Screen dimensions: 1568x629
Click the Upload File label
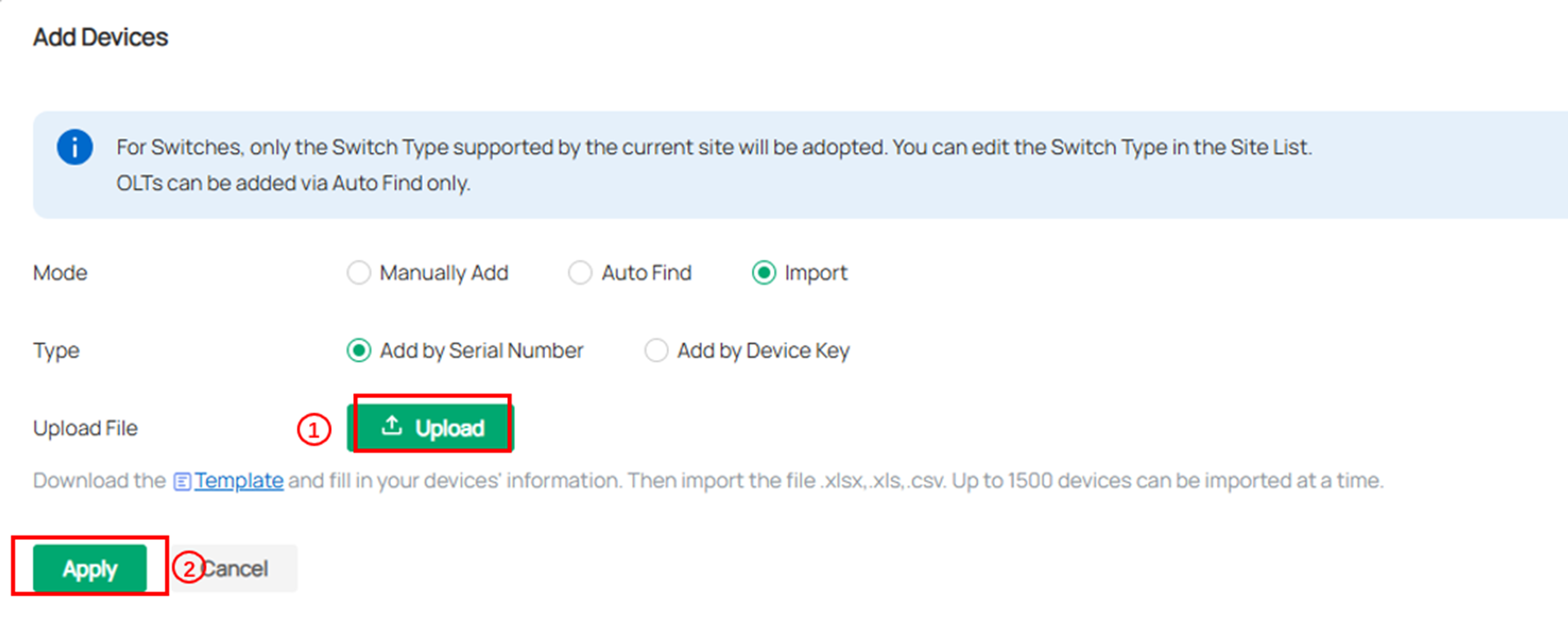pyautogui.click(x=85, y=428)
